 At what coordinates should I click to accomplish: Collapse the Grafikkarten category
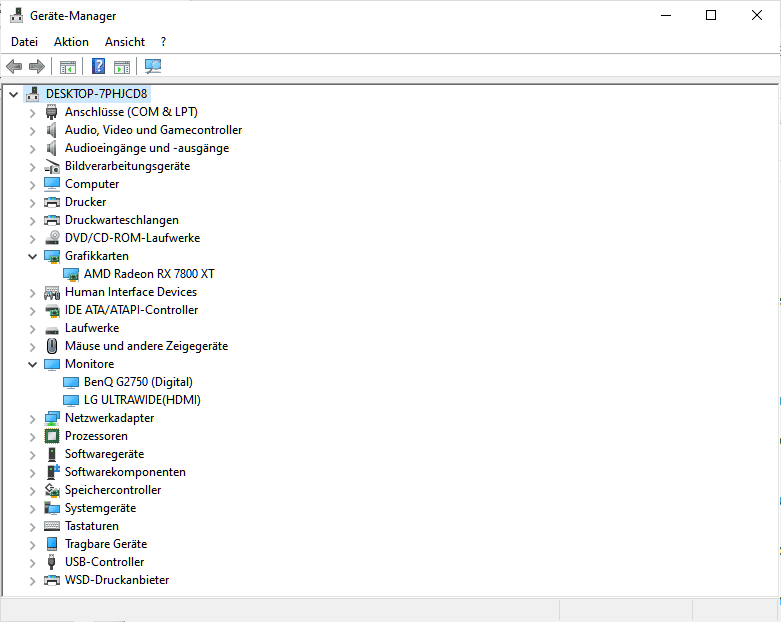click(x=32, y=256)
